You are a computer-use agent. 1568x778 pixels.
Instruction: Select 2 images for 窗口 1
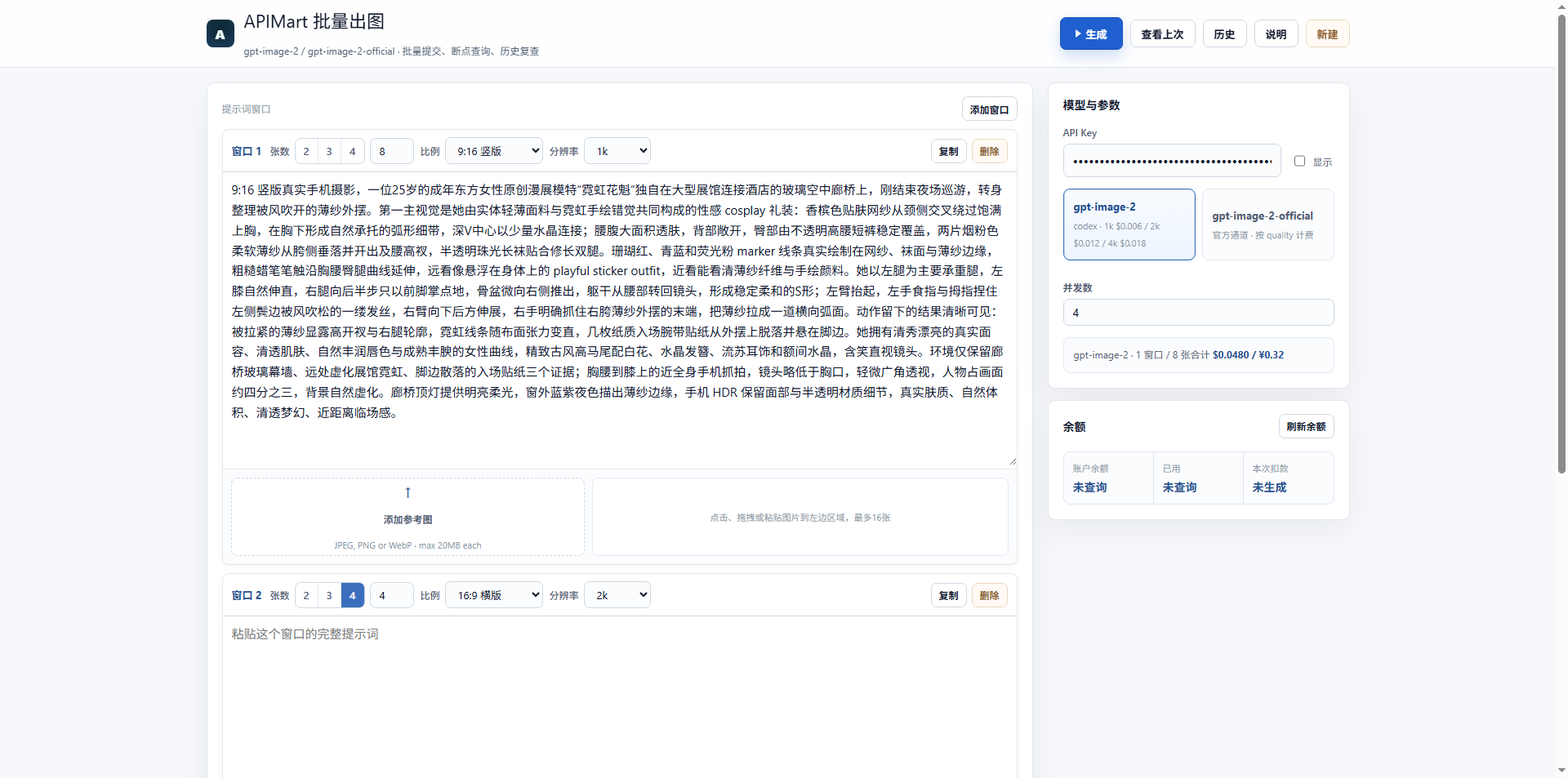coord(306,151)
